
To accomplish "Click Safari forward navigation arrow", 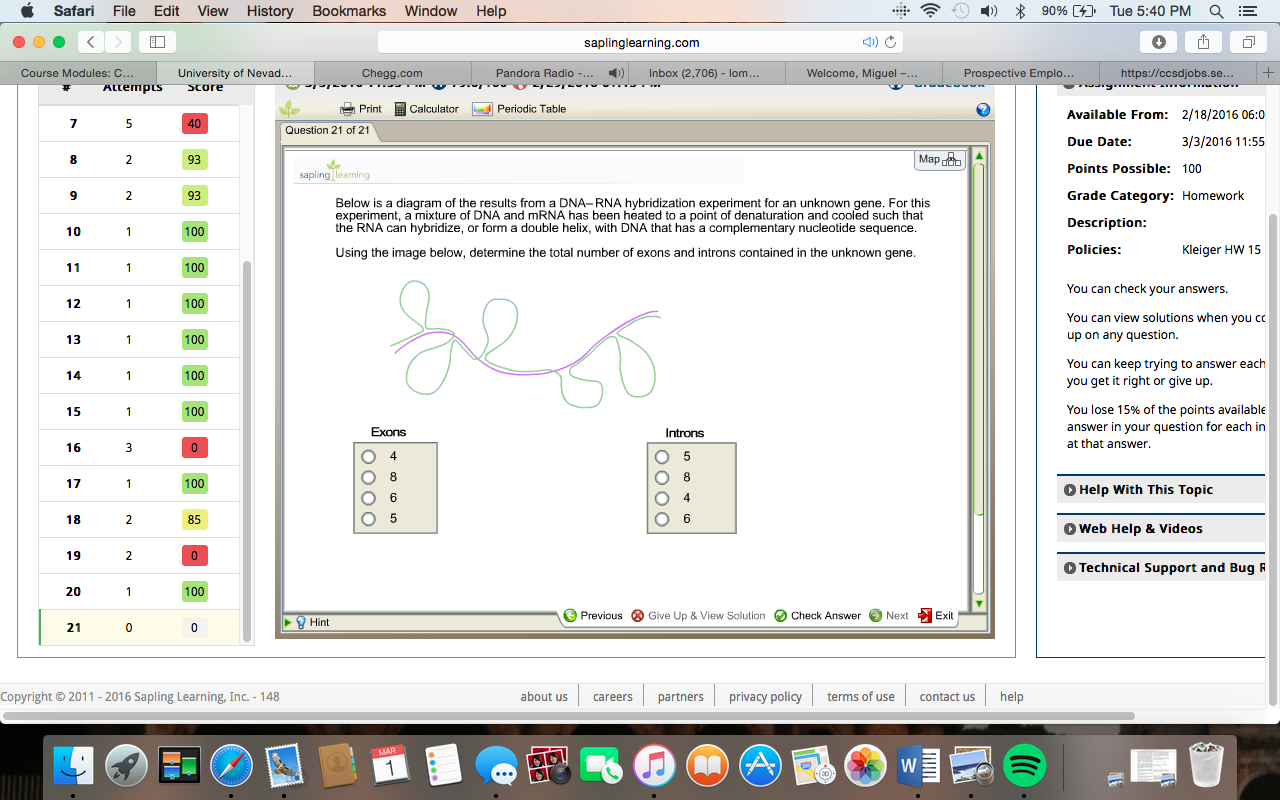I will coord(118,42).
